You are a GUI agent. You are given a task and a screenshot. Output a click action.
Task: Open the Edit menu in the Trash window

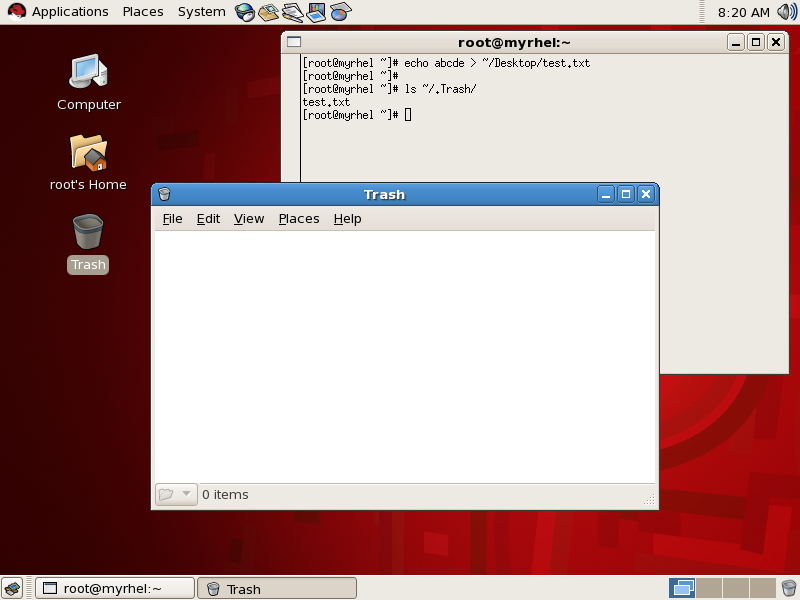tap(208, 218)
